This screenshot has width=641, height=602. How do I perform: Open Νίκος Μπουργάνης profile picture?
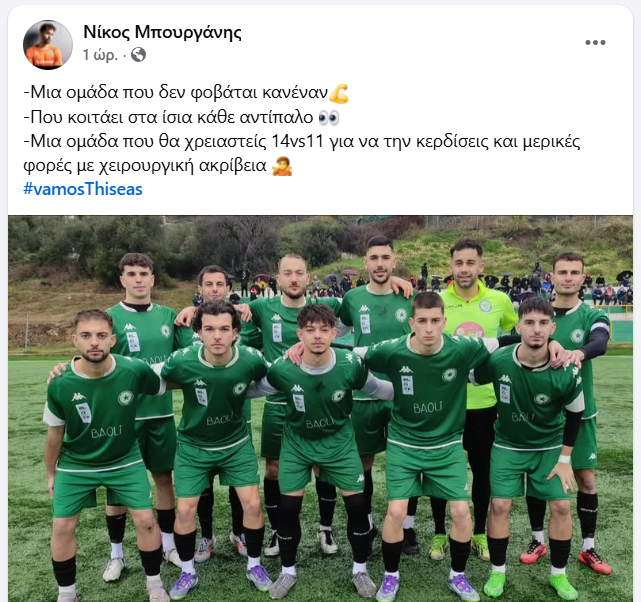point(48,45)
